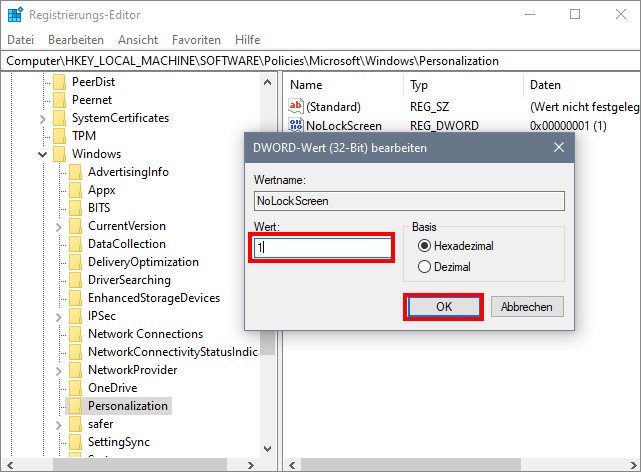Screen dimensions: 641x472
Task: Click the Peernet folder icon
Action: 60,100
